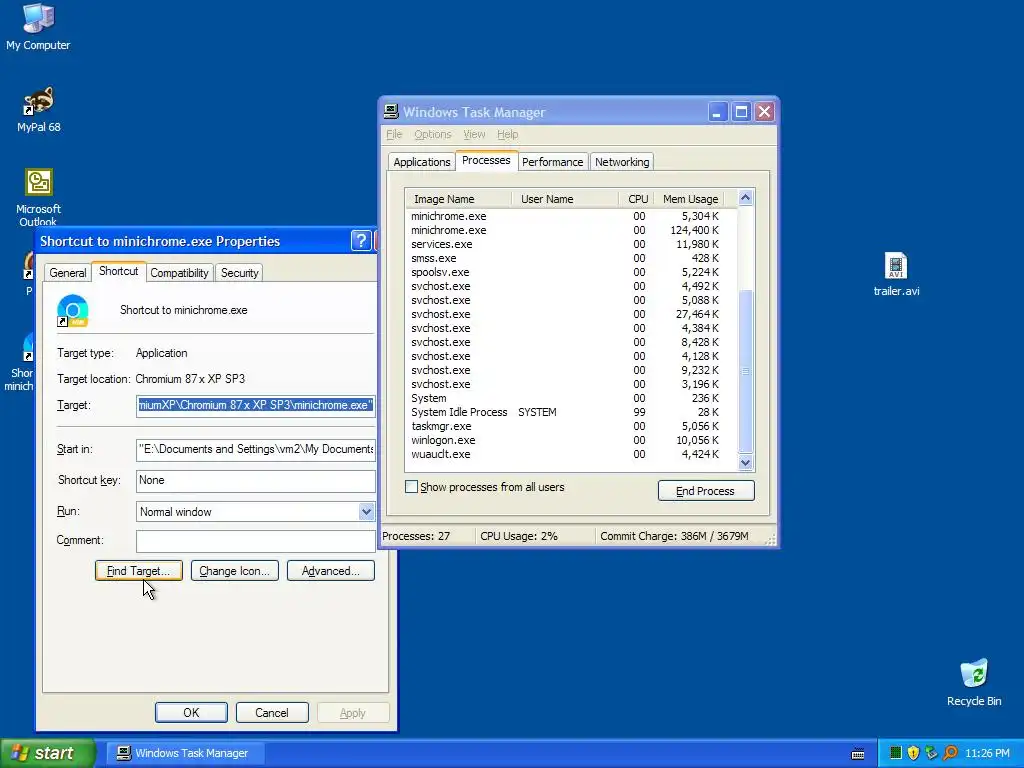
Task: Click the process list scrollbar thumb
Action: pos(745,371)
